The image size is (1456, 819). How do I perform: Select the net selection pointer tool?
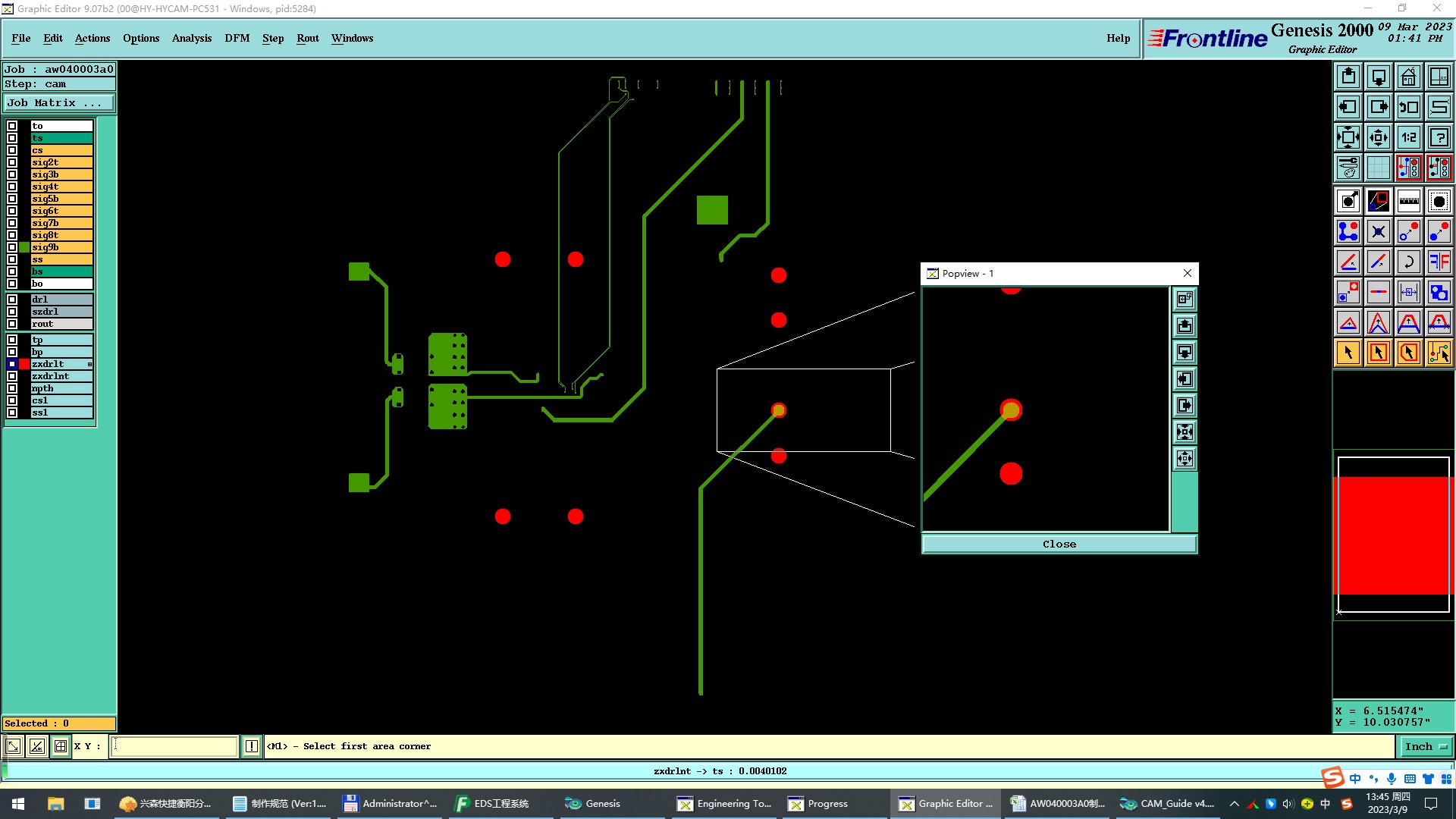[1439, 353]
